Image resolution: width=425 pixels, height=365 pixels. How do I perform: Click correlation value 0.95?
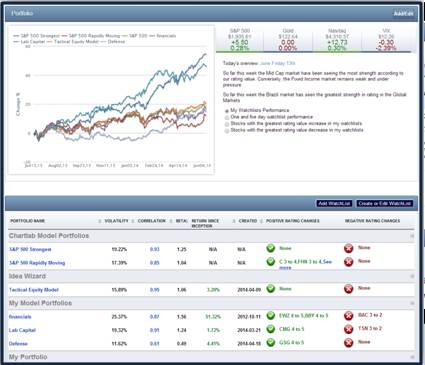(x=155, y=290)
